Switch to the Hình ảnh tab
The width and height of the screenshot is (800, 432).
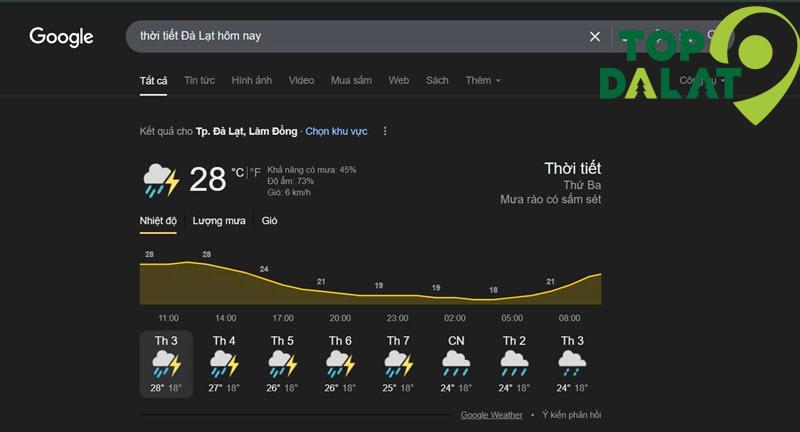[x=252, y=81]
